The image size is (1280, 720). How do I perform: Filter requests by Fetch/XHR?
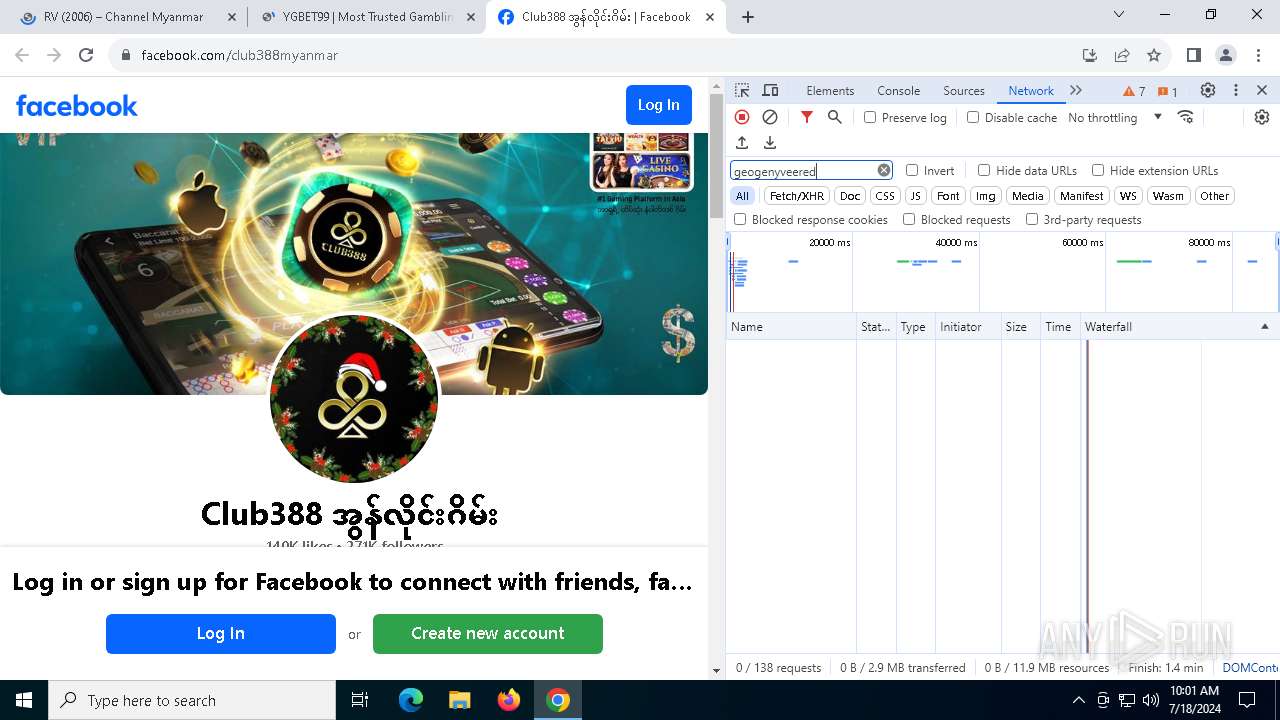(x=797, y=196)
